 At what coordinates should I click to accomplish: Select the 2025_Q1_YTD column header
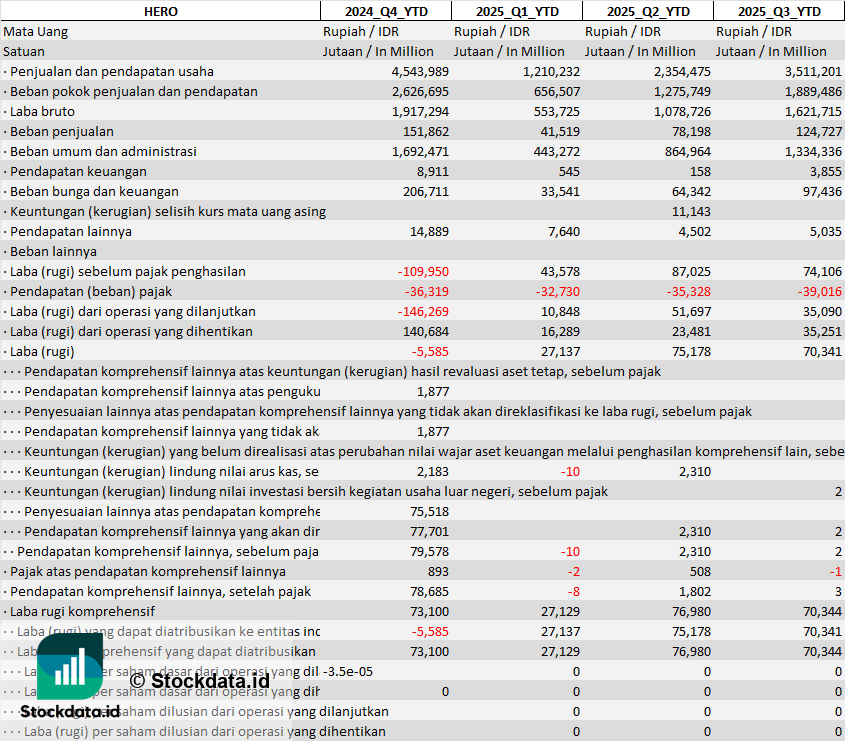pos(517,11)
